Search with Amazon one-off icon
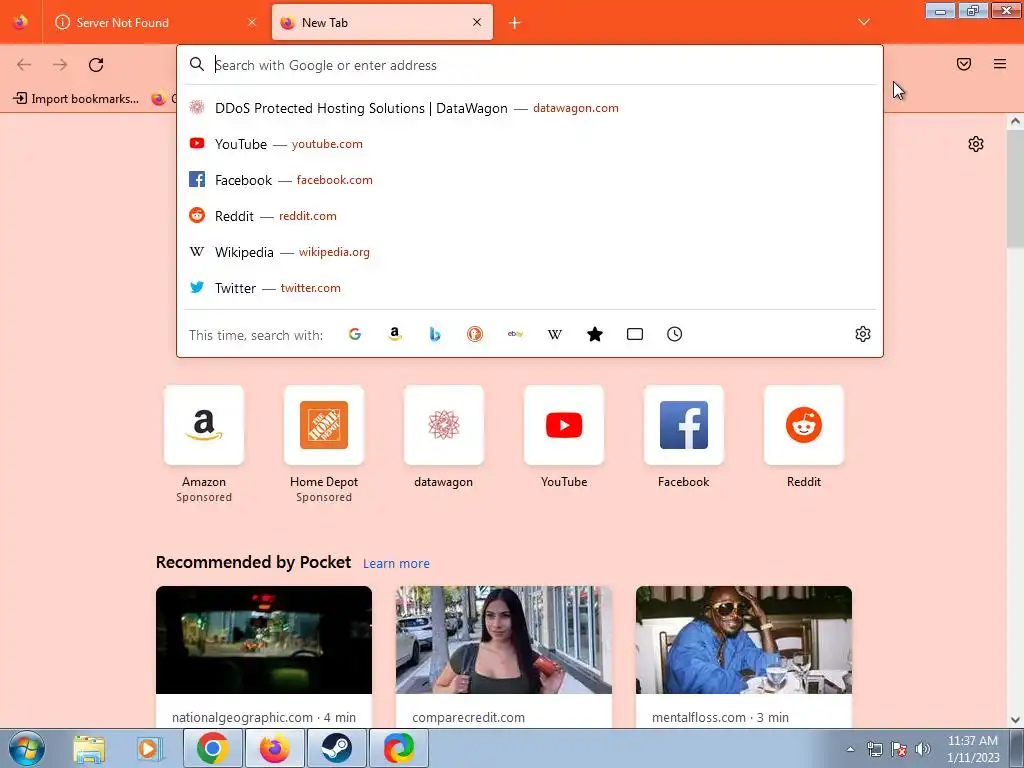1024x768 pixels. (x=394, y=334)
